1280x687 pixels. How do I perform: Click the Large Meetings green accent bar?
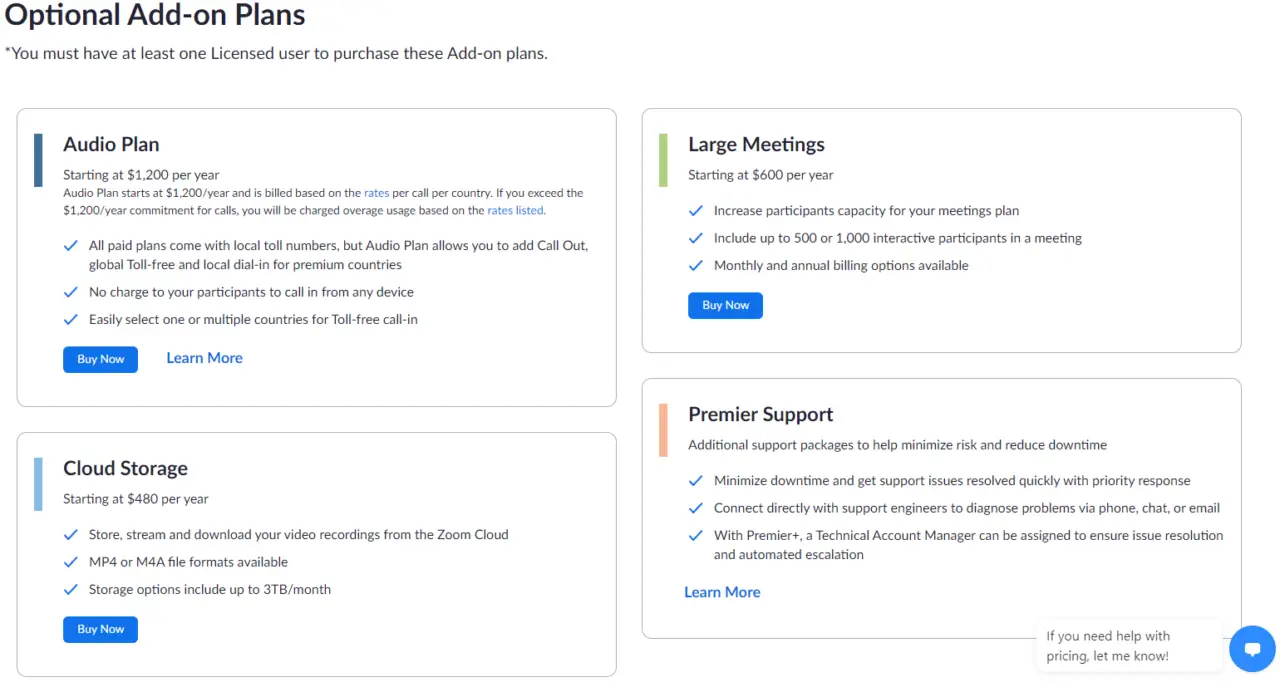click(x=663, y=160)
